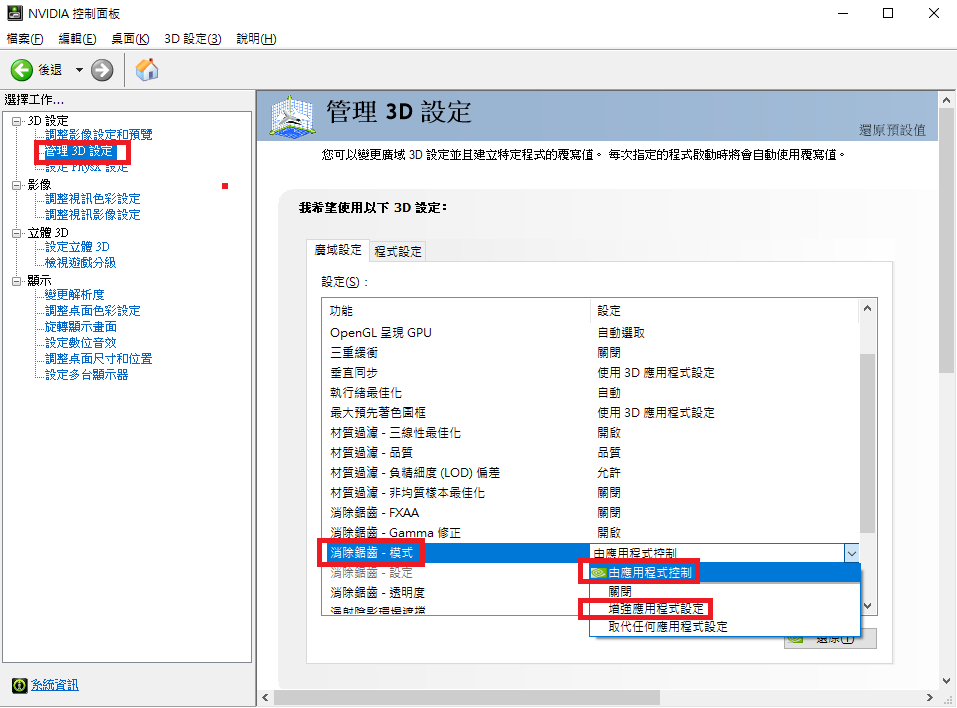Select the 最大預先著色圖框 setting row

coord(590,413)
